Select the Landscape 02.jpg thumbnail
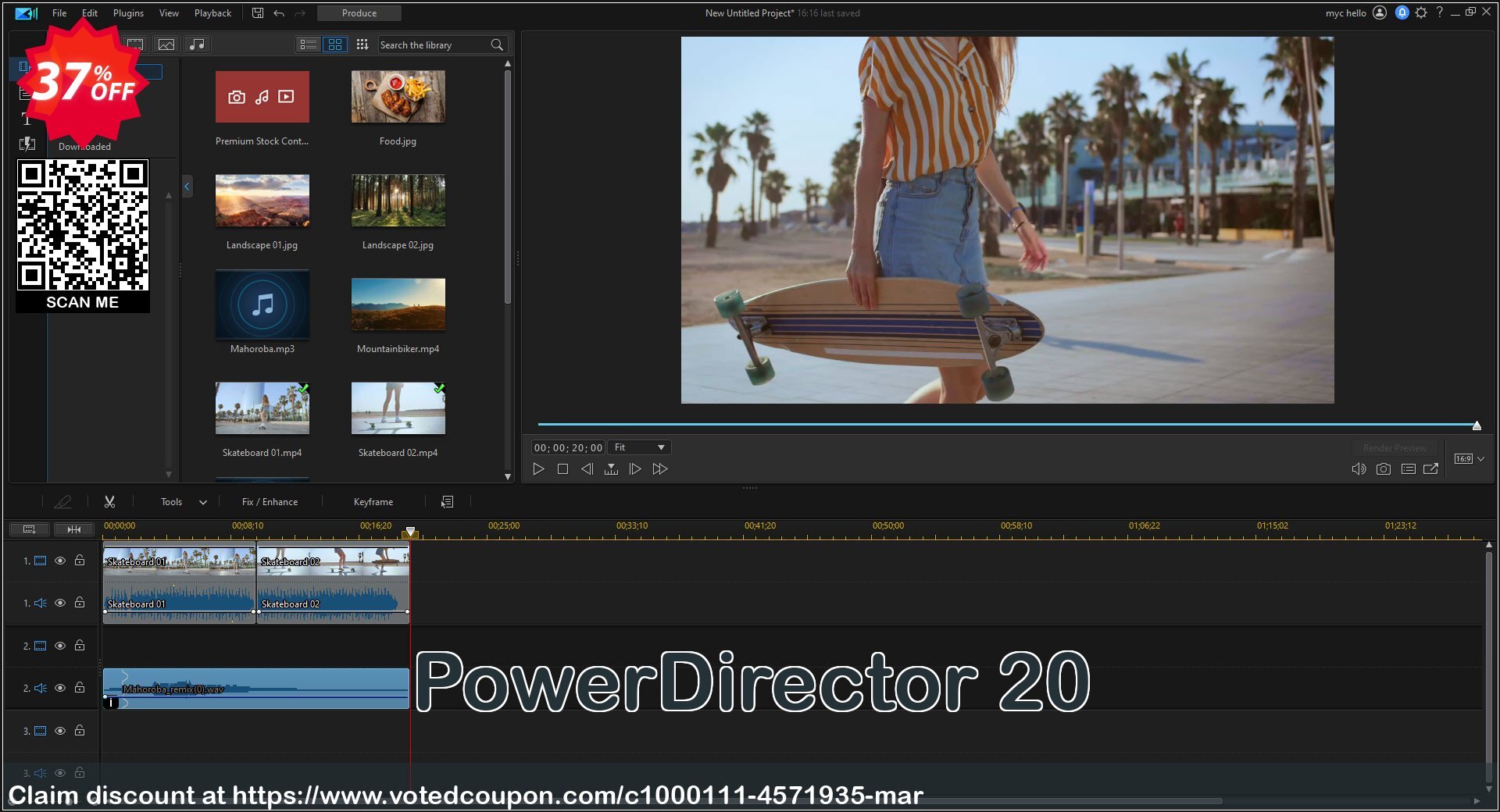 tap(398, 201)
